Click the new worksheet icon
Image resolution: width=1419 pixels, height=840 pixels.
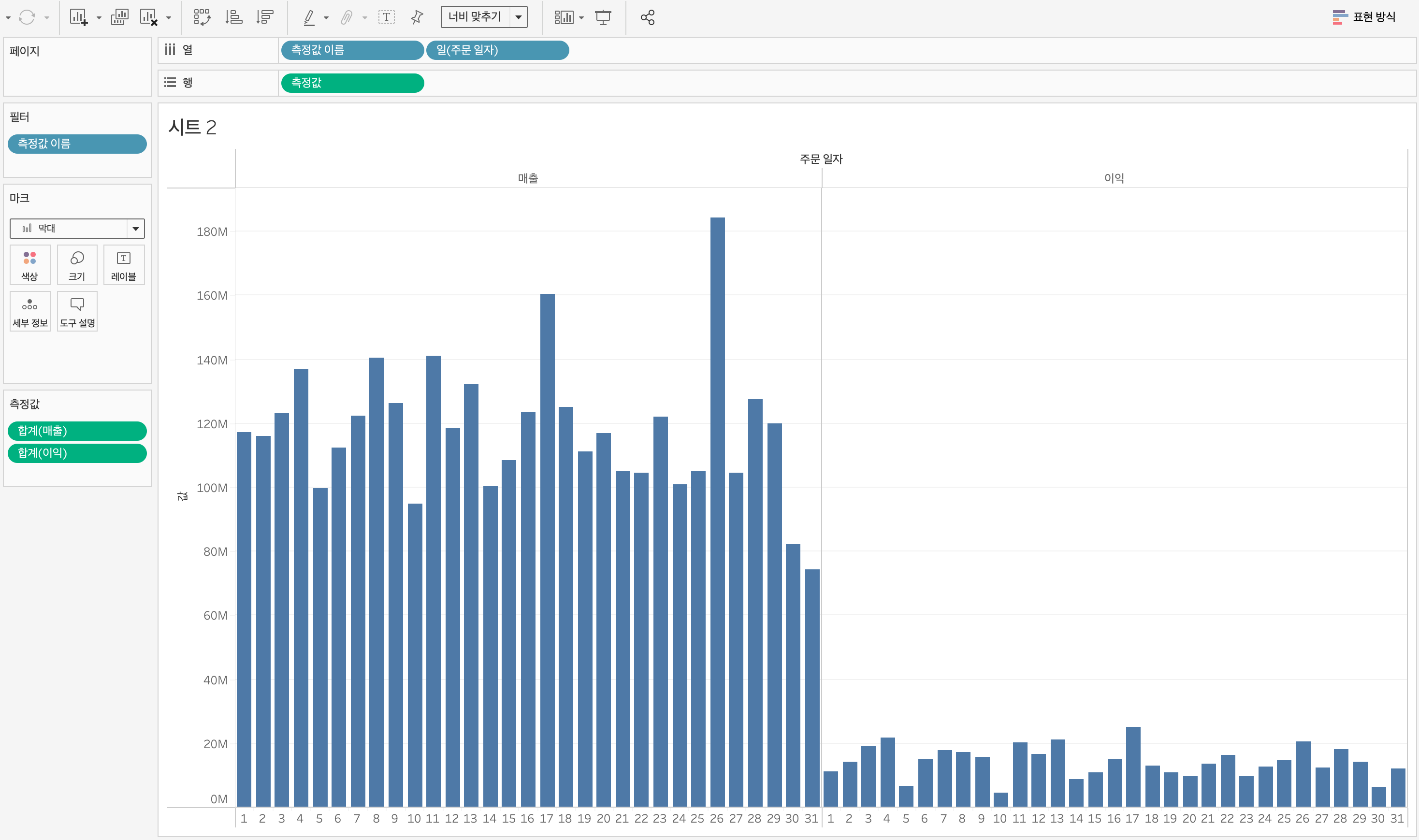(x=78, y=17)
